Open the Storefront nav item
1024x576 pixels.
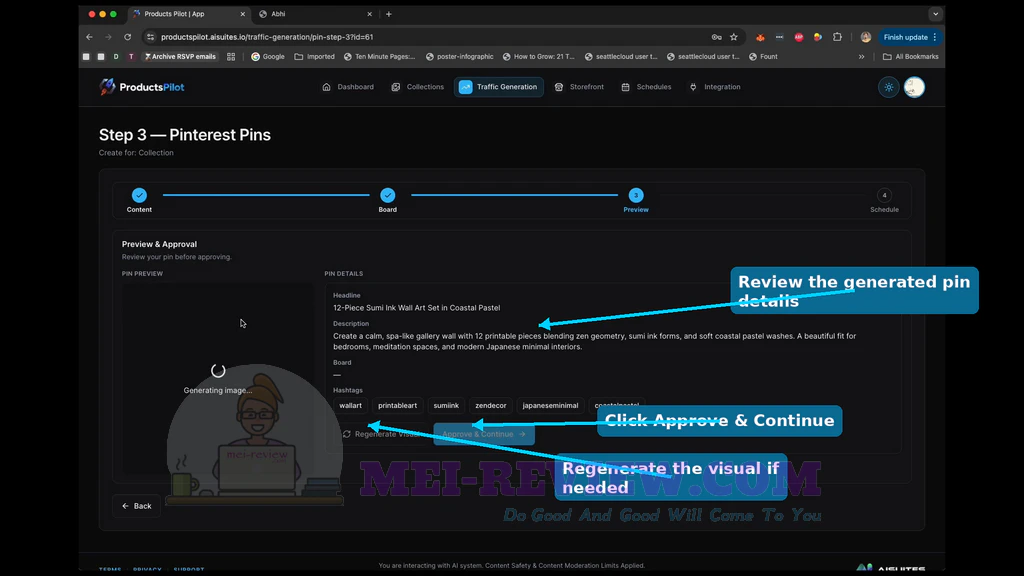[579, 87]
